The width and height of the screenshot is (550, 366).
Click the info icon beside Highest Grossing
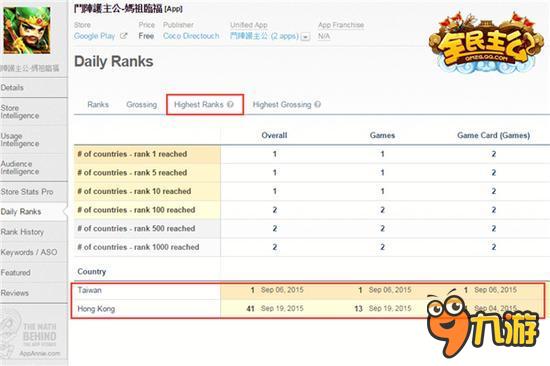click(317, 105)
